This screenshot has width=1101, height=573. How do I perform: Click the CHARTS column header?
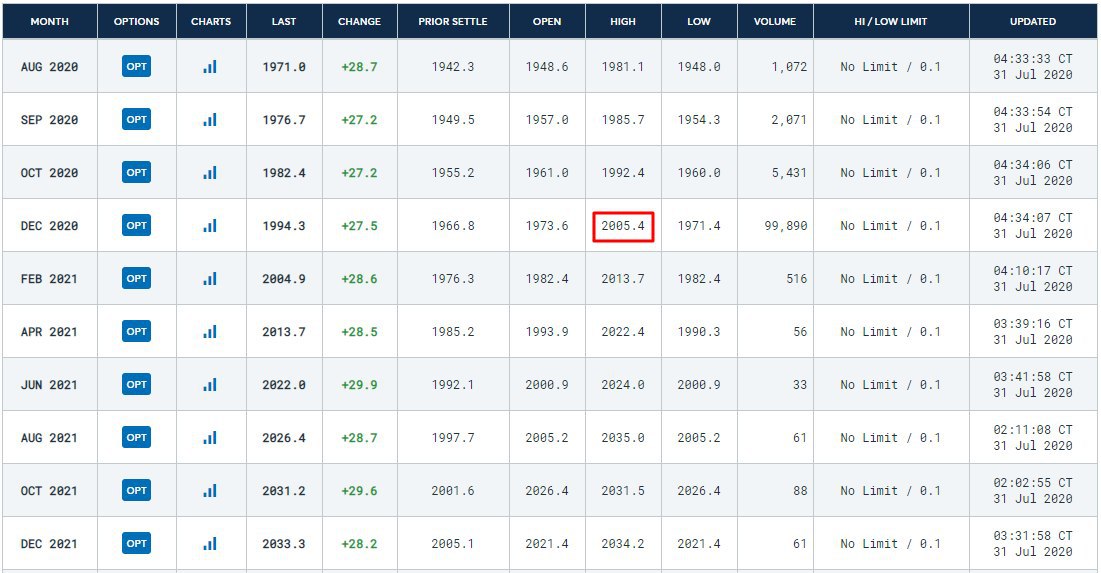point(211,22)
